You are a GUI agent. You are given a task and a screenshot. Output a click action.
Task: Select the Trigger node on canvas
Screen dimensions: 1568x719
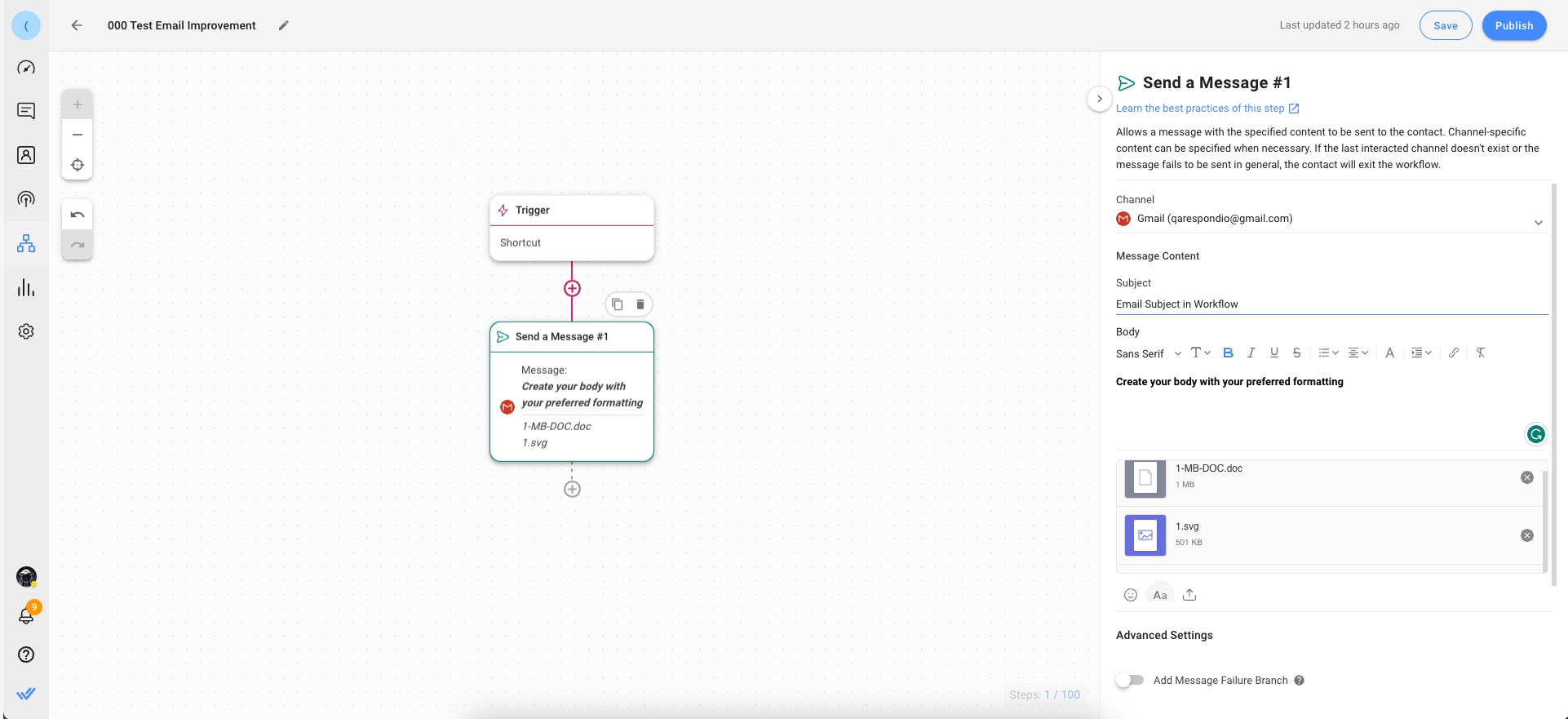[572, 211]
